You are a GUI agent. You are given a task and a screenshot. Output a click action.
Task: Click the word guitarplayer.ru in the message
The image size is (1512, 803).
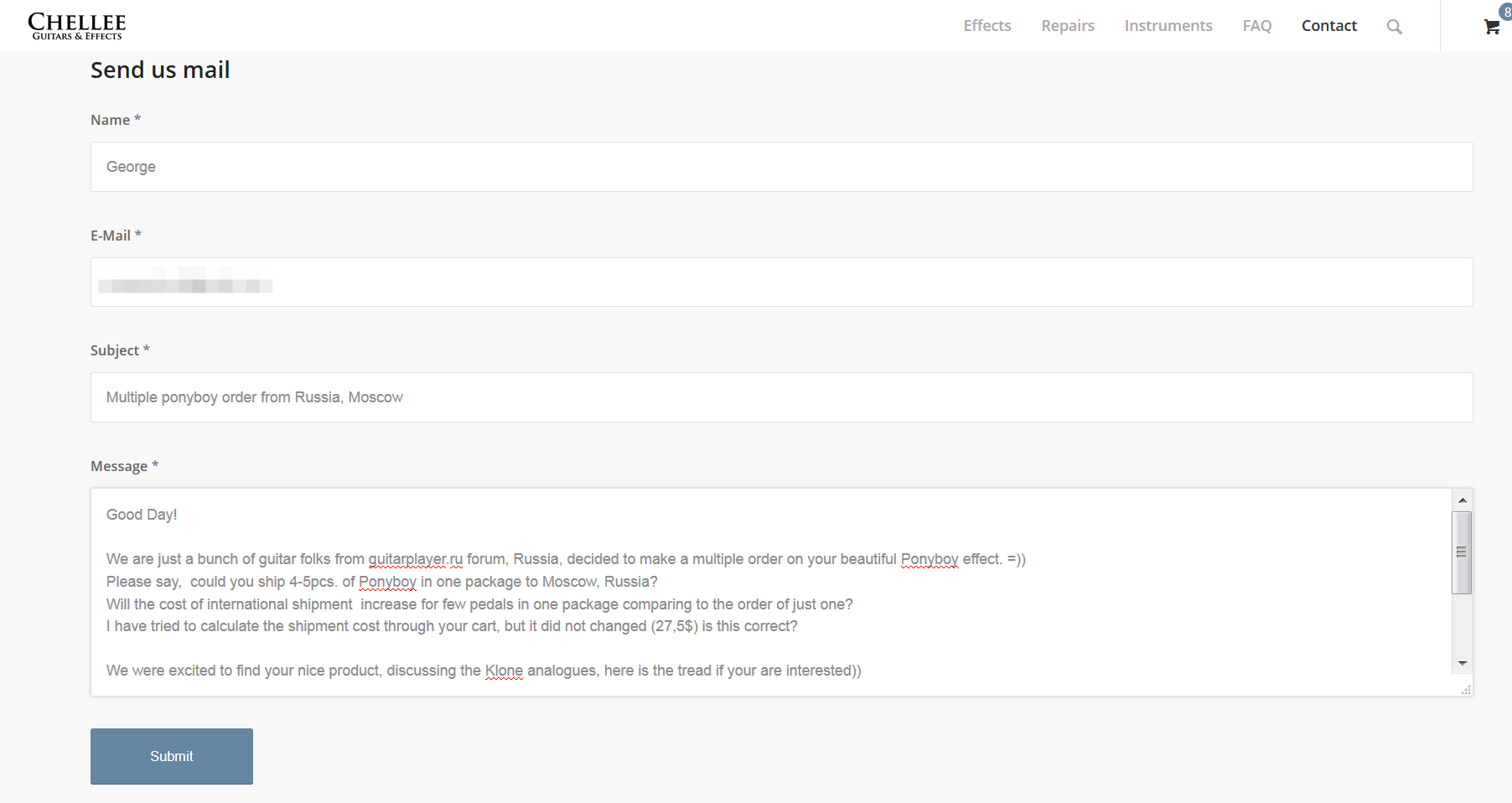(x=416, y=559)
